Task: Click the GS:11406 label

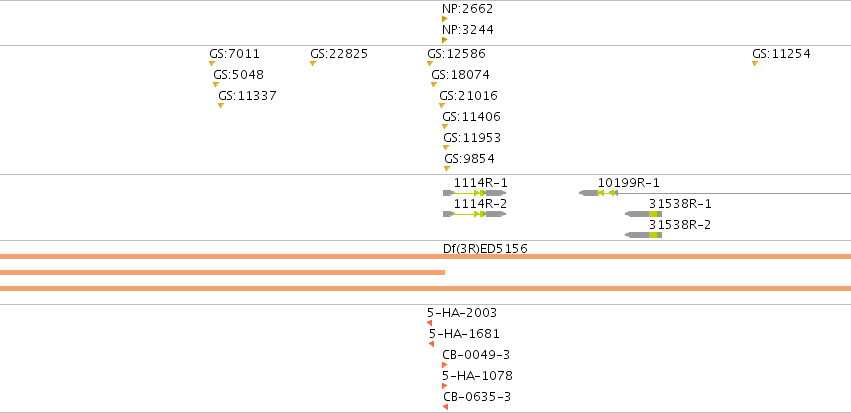Action: pos(472,117)
